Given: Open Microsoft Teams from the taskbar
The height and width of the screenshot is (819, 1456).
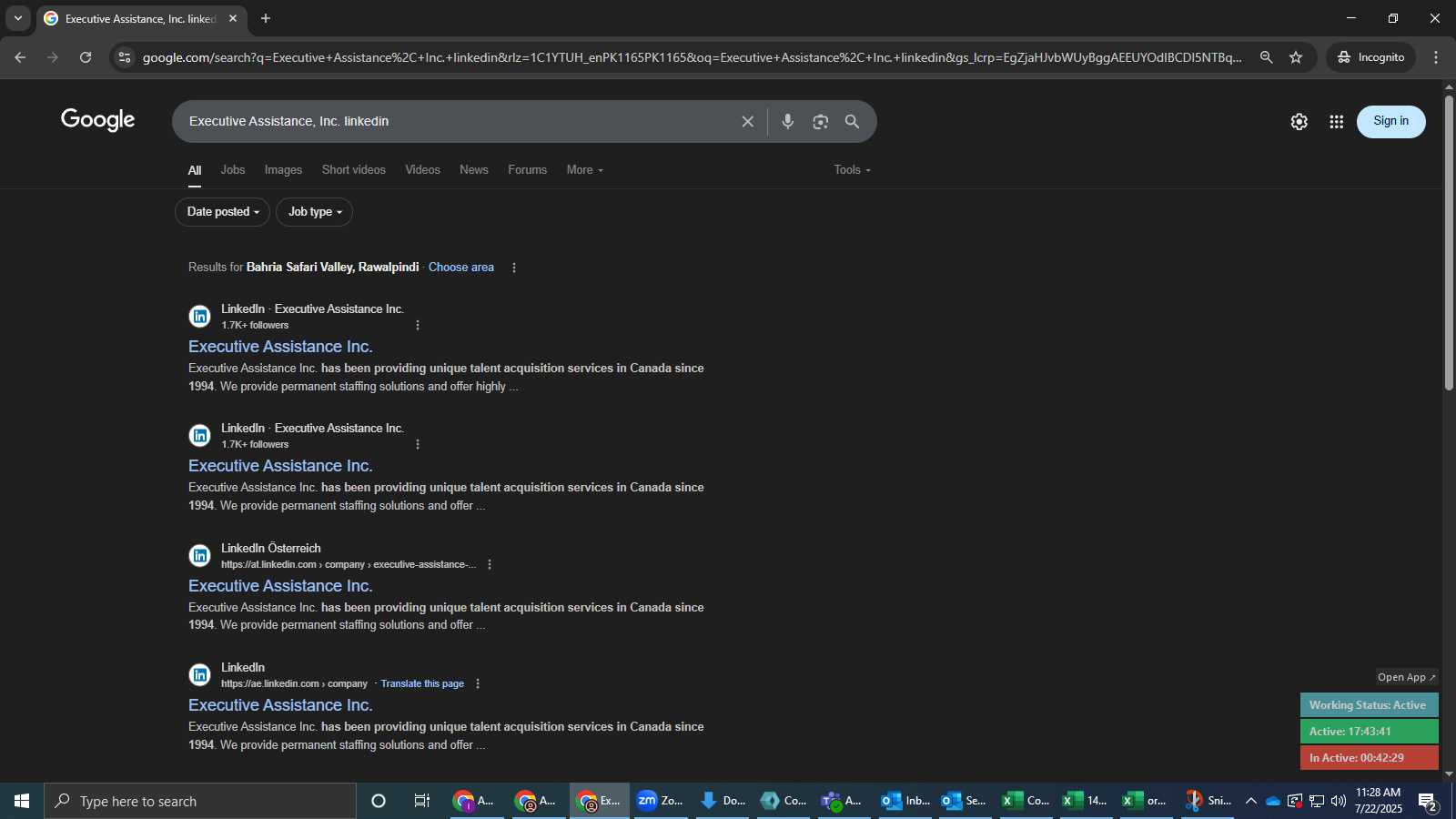Looking at the screenshot, I should coord(843,801).
